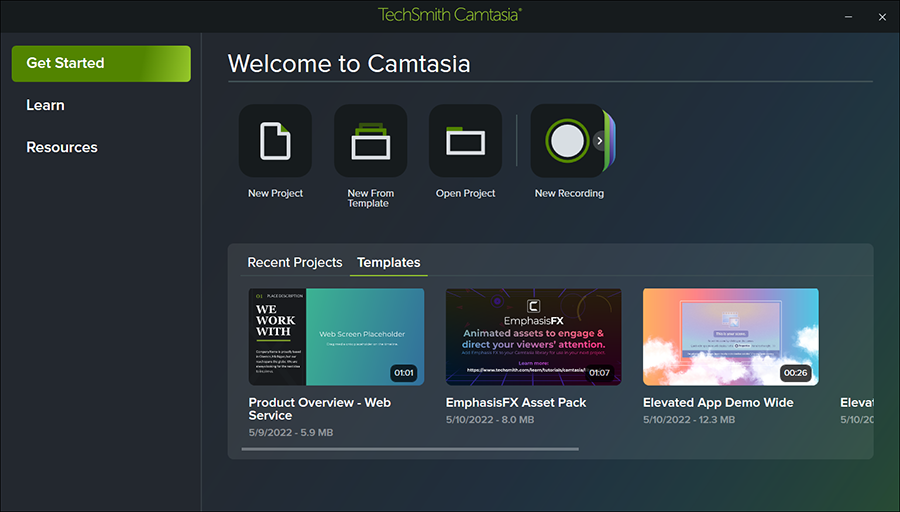Click the "5/9/2022 - 5.9 MB" text
Viewport: 900px width, 512px height.
290,432
